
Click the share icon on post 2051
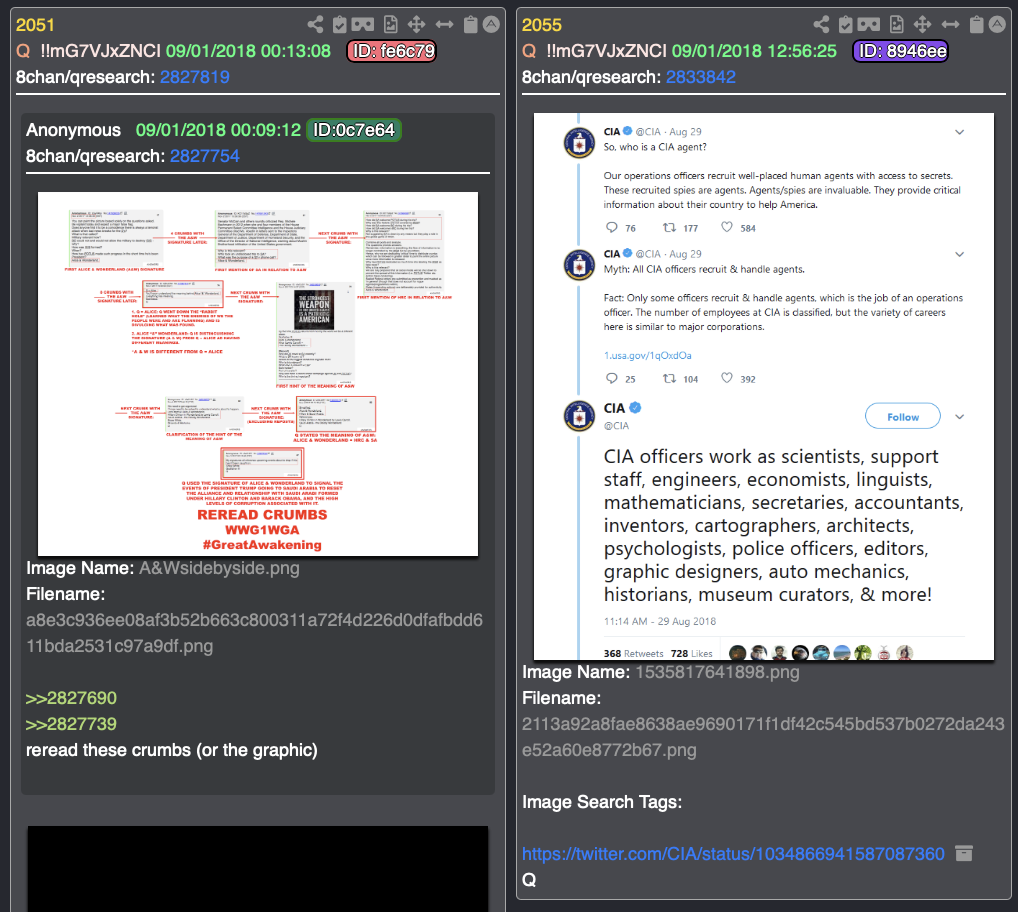(316, 25)
